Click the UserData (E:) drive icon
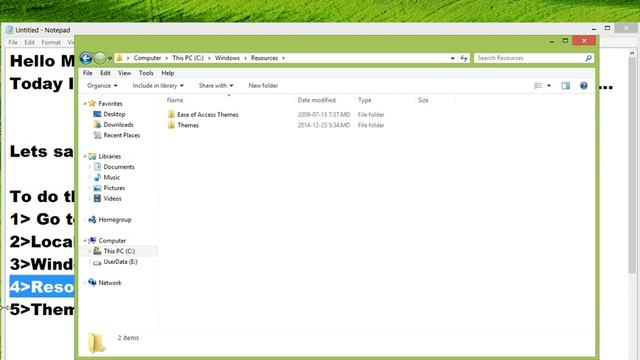The height and width of the screenshot is (360, 640). click(97, 262)
